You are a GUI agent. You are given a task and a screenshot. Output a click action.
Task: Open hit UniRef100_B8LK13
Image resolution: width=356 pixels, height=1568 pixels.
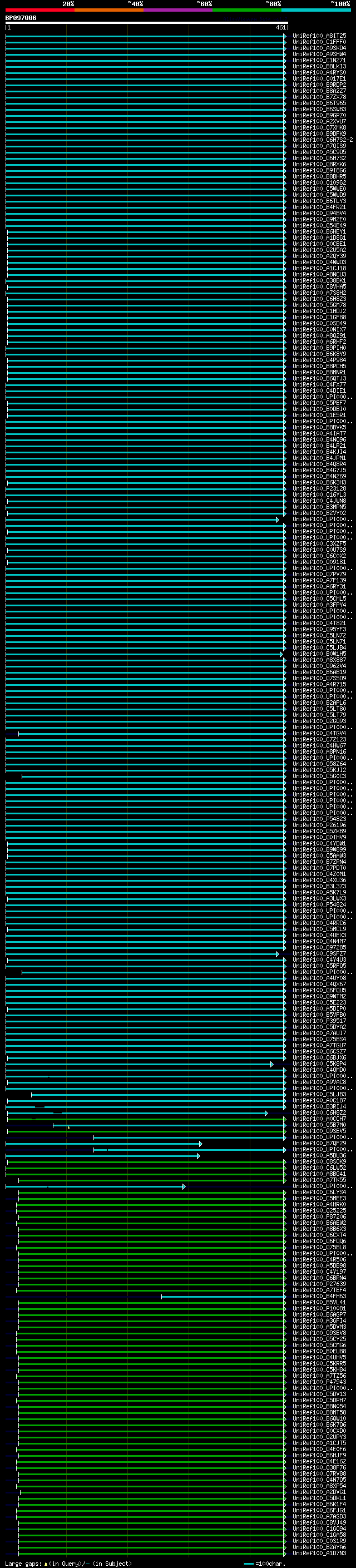[319, 66]
